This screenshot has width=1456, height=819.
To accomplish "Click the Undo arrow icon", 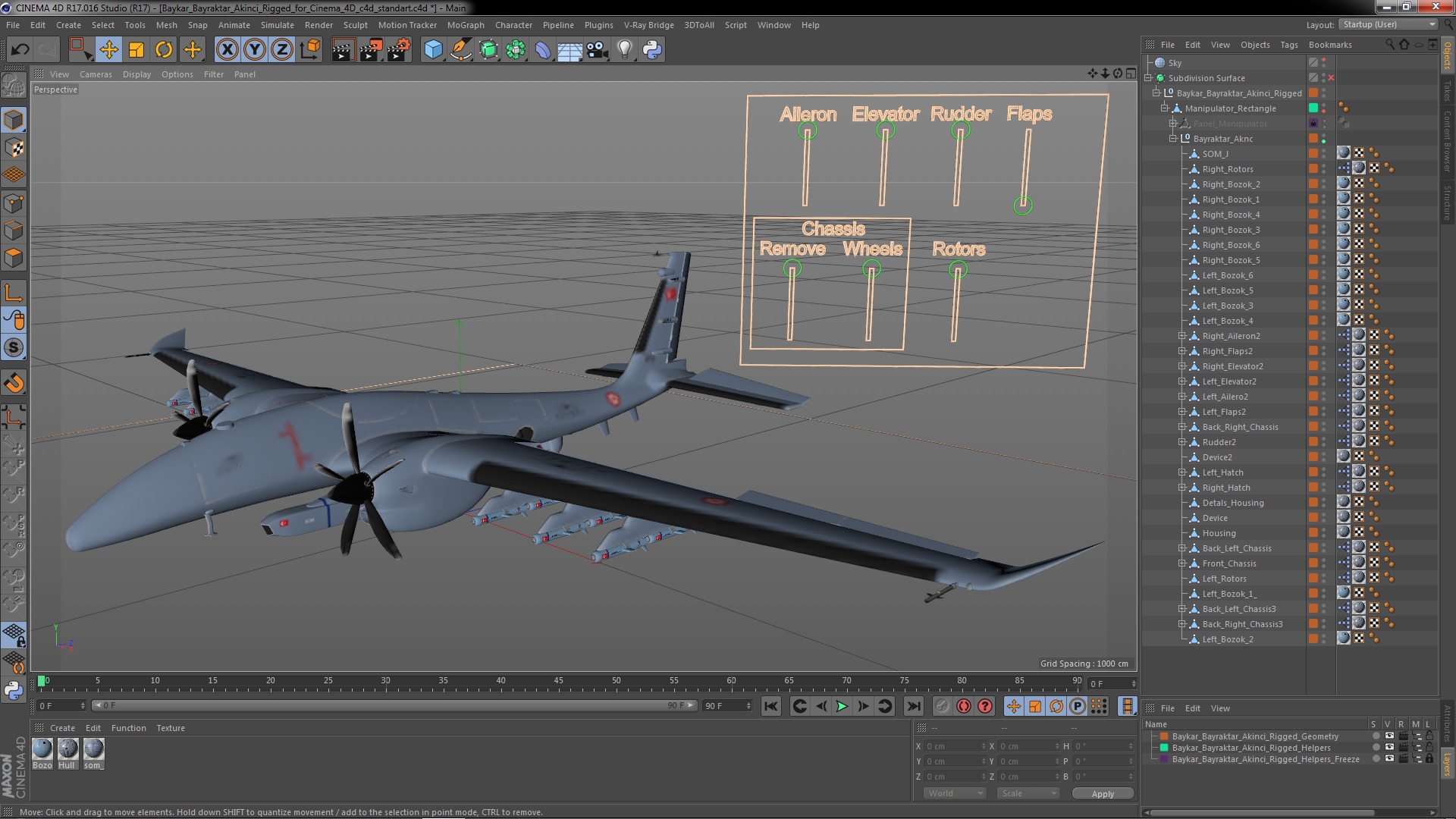I will pyautogui.click(x=20, y=50).
